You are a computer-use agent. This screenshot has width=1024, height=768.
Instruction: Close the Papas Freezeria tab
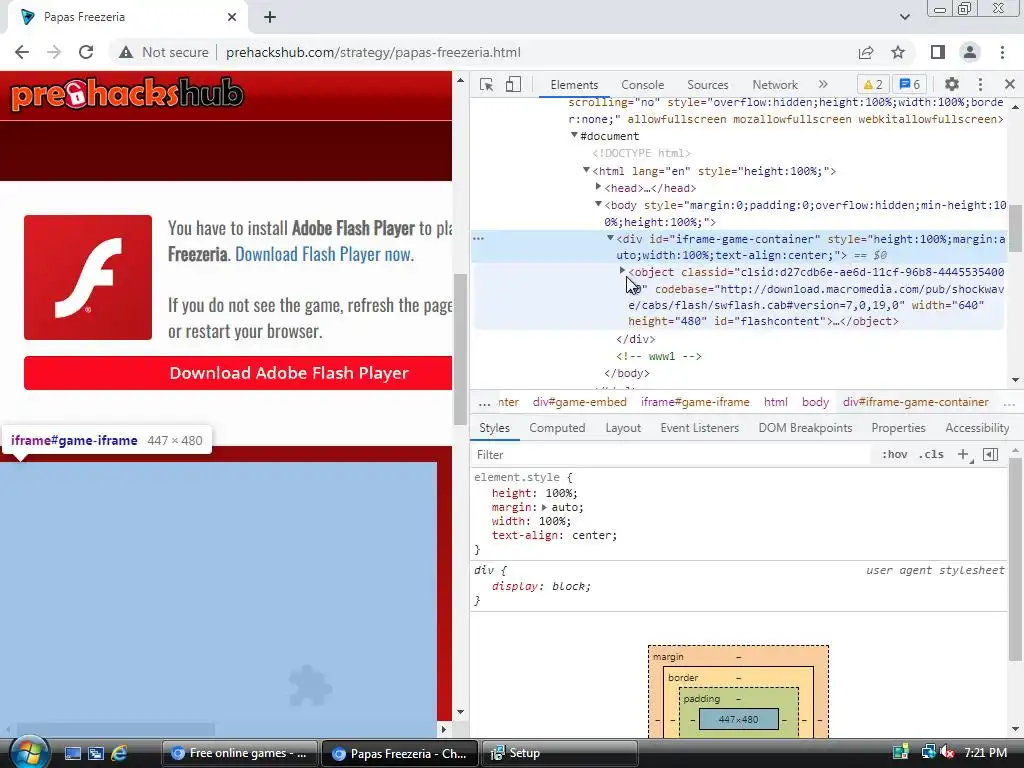[232, 17]
